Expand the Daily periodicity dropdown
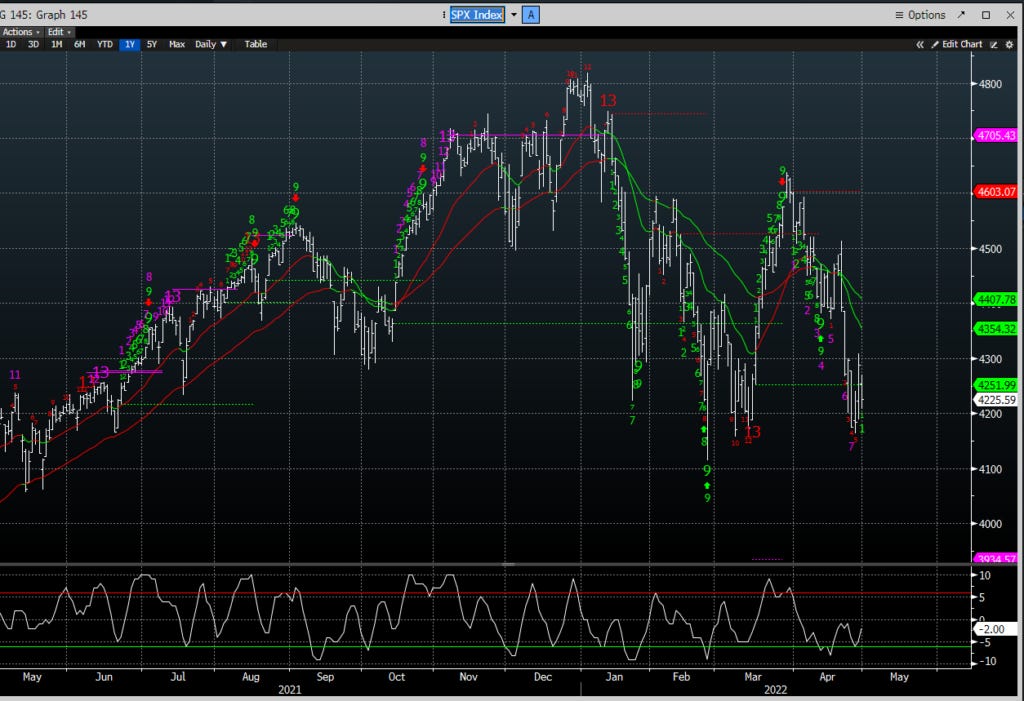 [x=210, y=44]
